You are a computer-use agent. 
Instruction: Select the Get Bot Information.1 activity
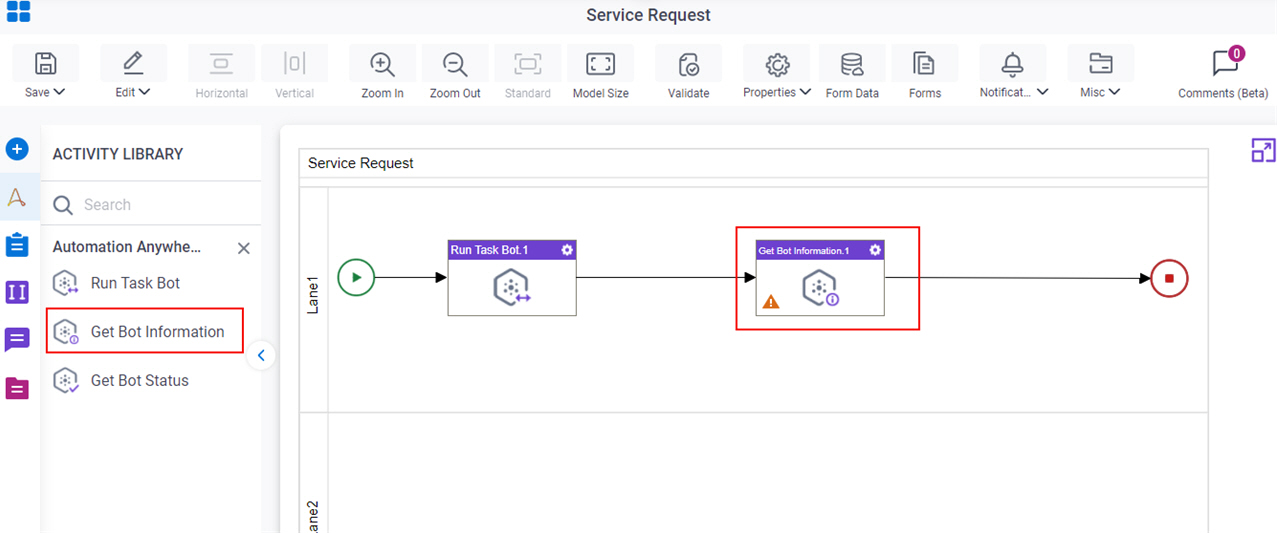tap(820, 278)
